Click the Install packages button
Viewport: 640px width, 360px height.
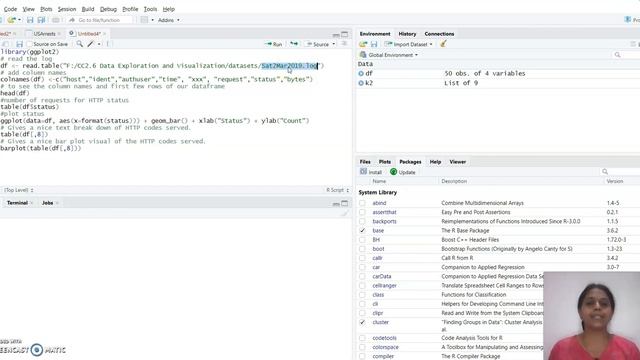(371, 172)
